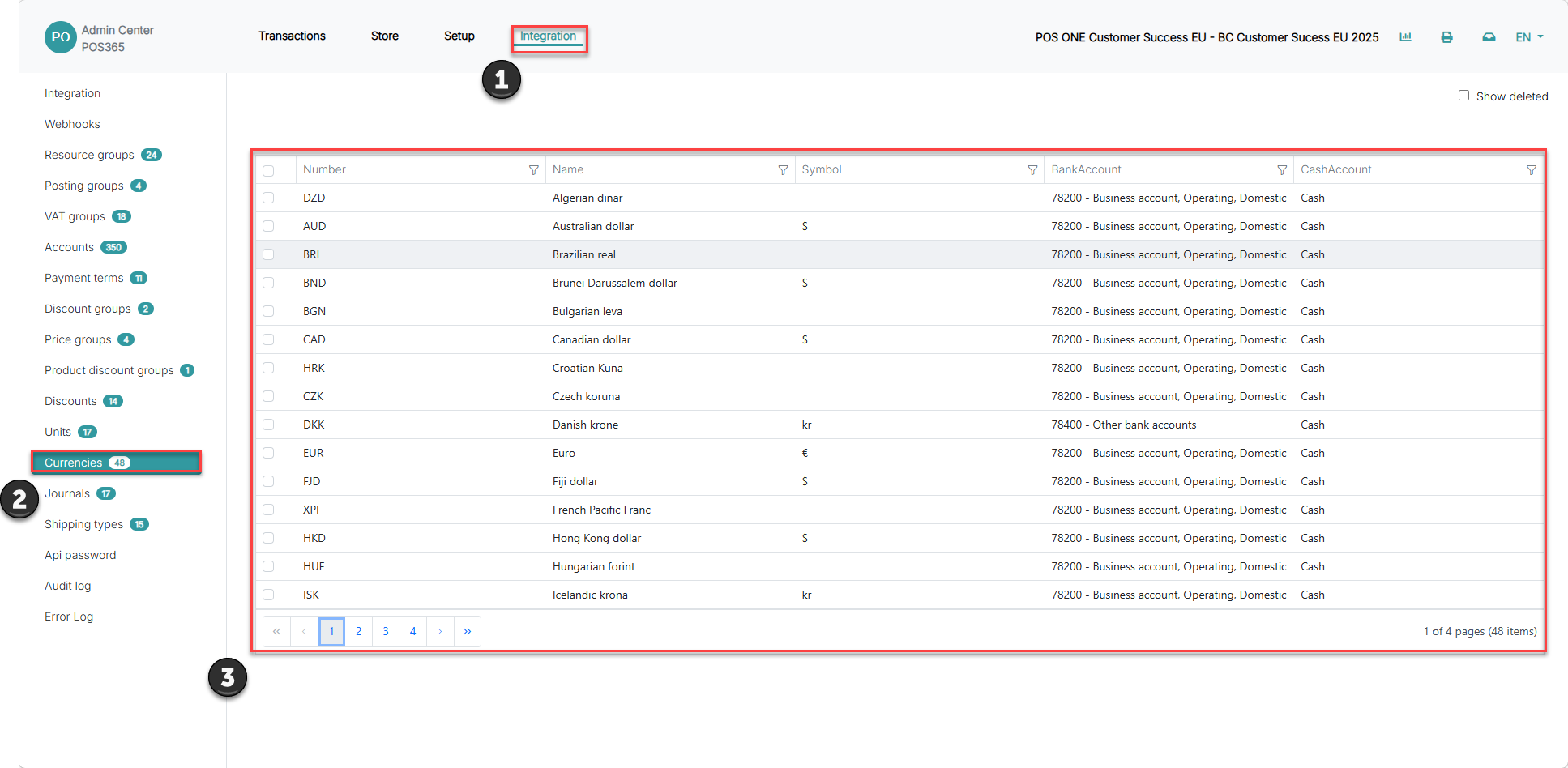The height and width of the screenshot is (768, 1568).
Task: Click '78400 - Other bank accounts' cell
Action: click(1124, 425)
